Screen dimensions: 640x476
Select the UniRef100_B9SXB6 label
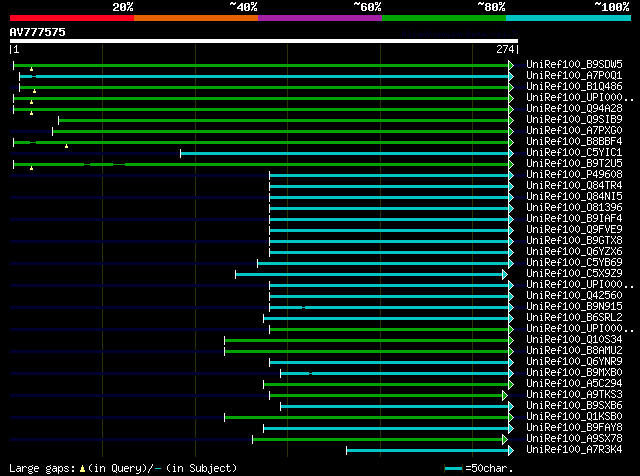574,406
